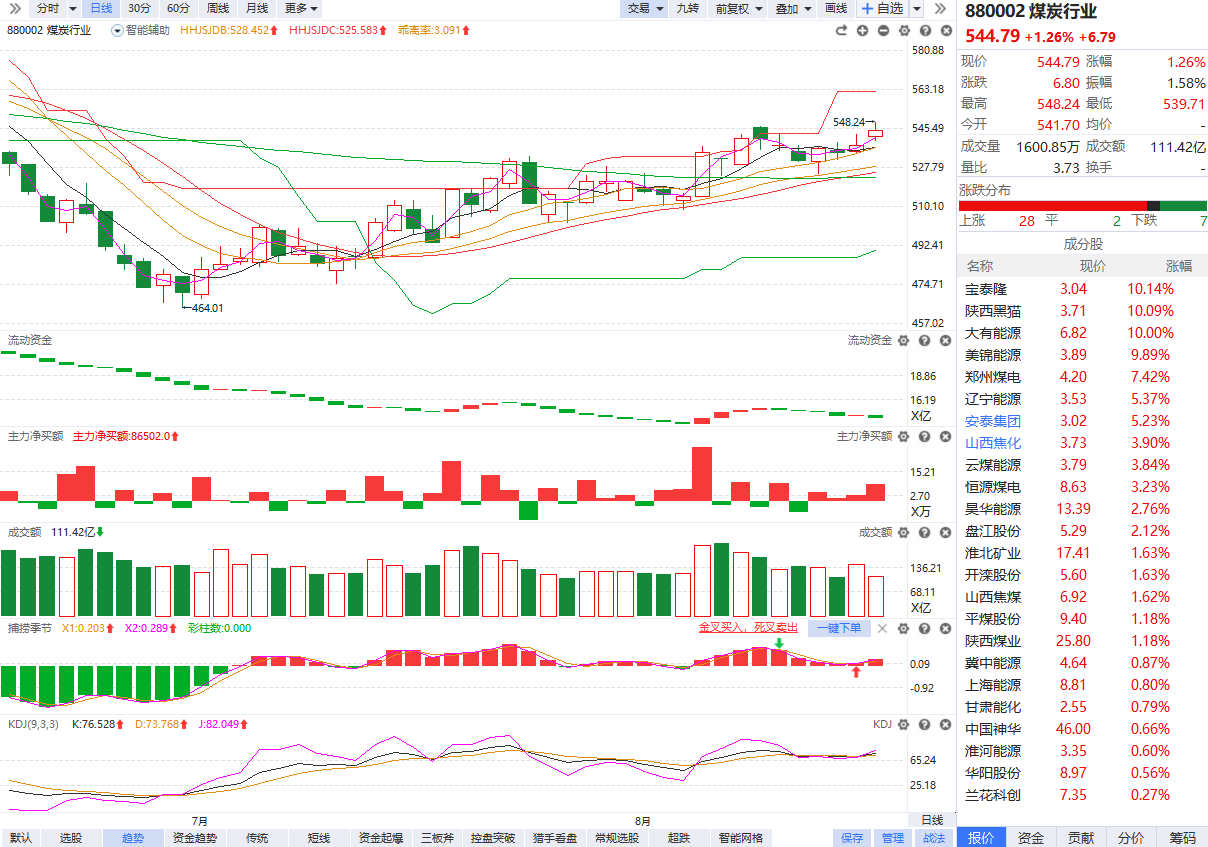Open settings gear of 捕捞季节 panel

[903, 629]
